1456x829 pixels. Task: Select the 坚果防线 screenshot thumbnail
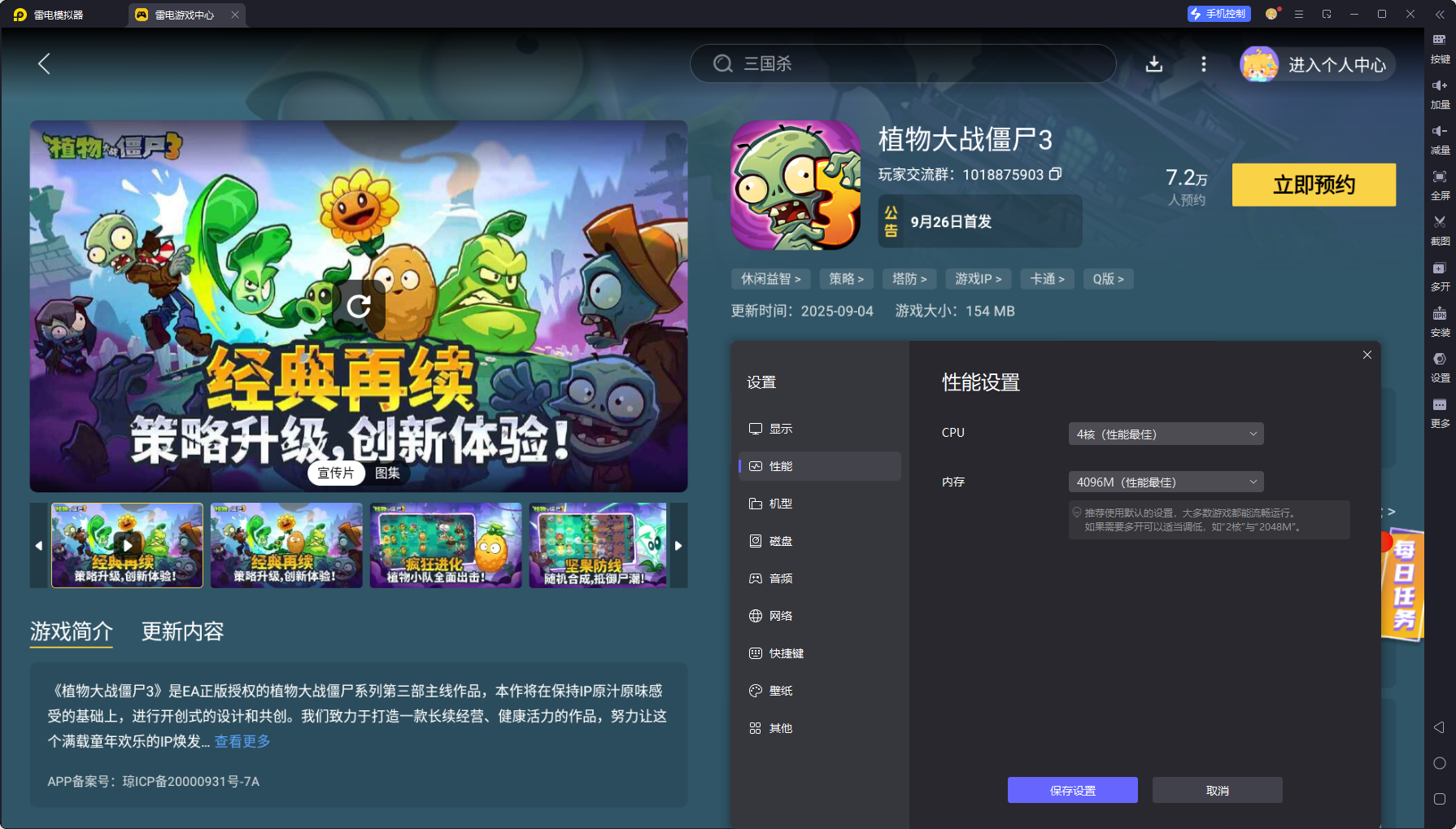point(598,545)
